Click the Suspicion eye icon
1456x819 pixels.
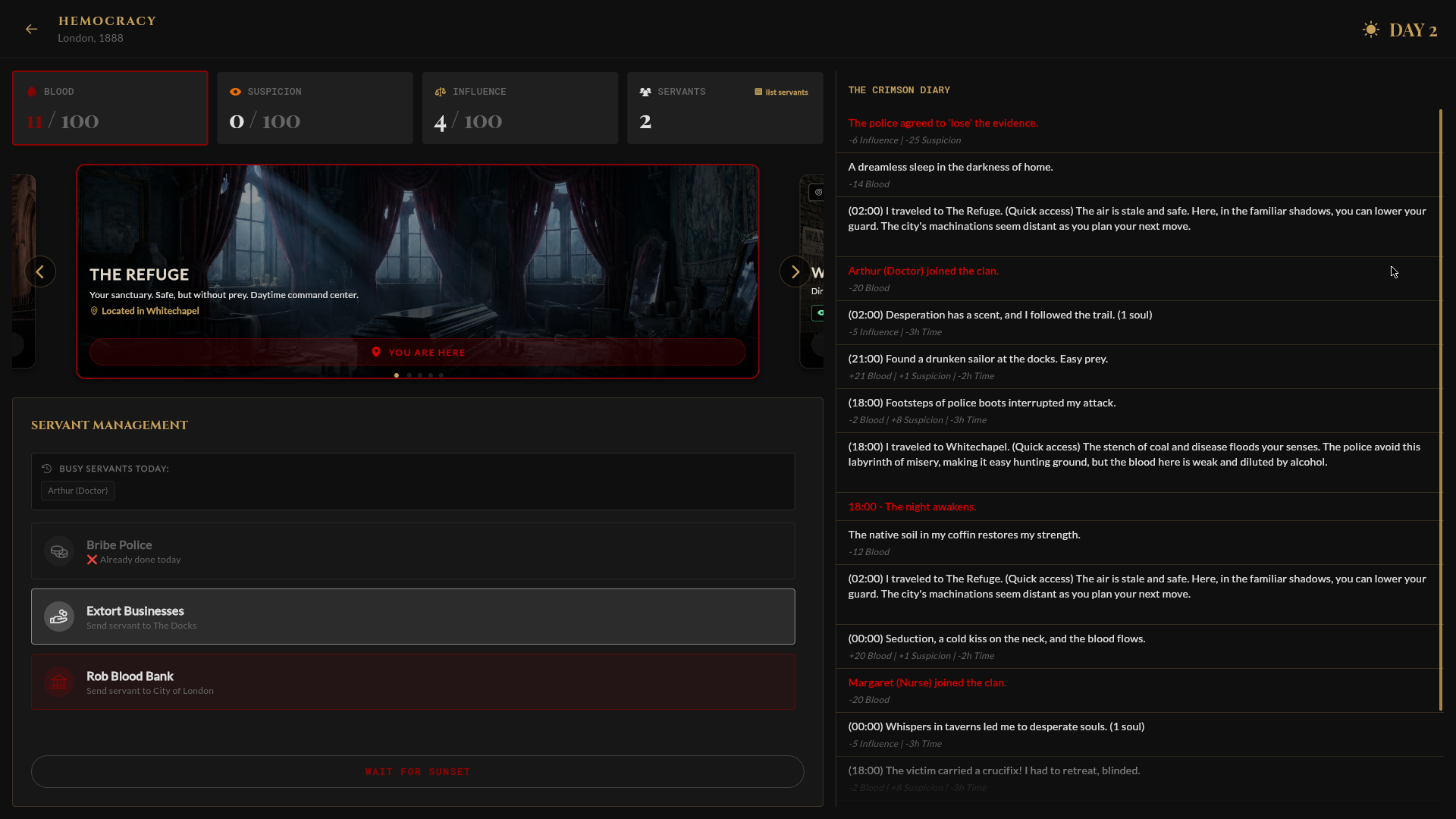pos(235,92)
